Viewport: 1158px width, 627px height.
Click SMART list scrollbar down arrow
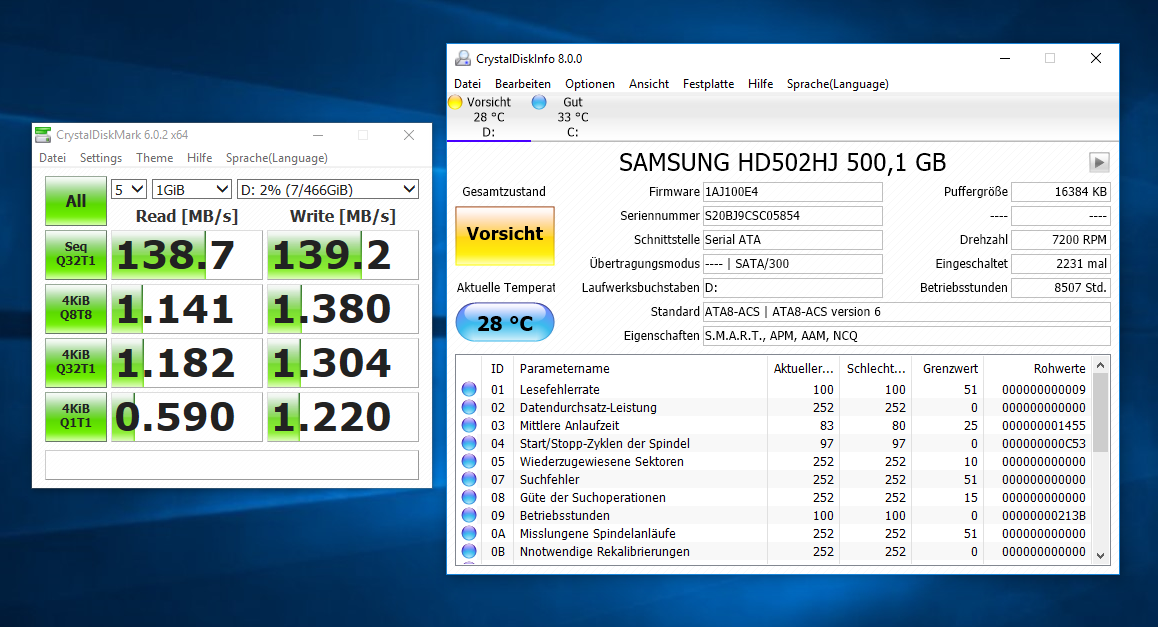1100,555
